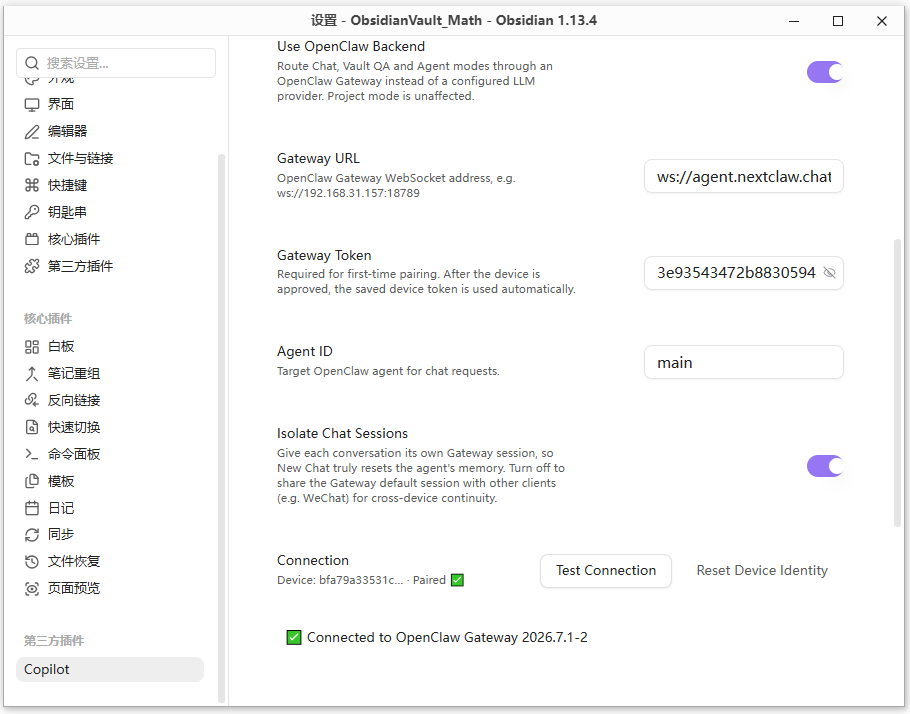Go to 文件与链接 settings
The image size is (910, 714).
click(x=110, y=158)
